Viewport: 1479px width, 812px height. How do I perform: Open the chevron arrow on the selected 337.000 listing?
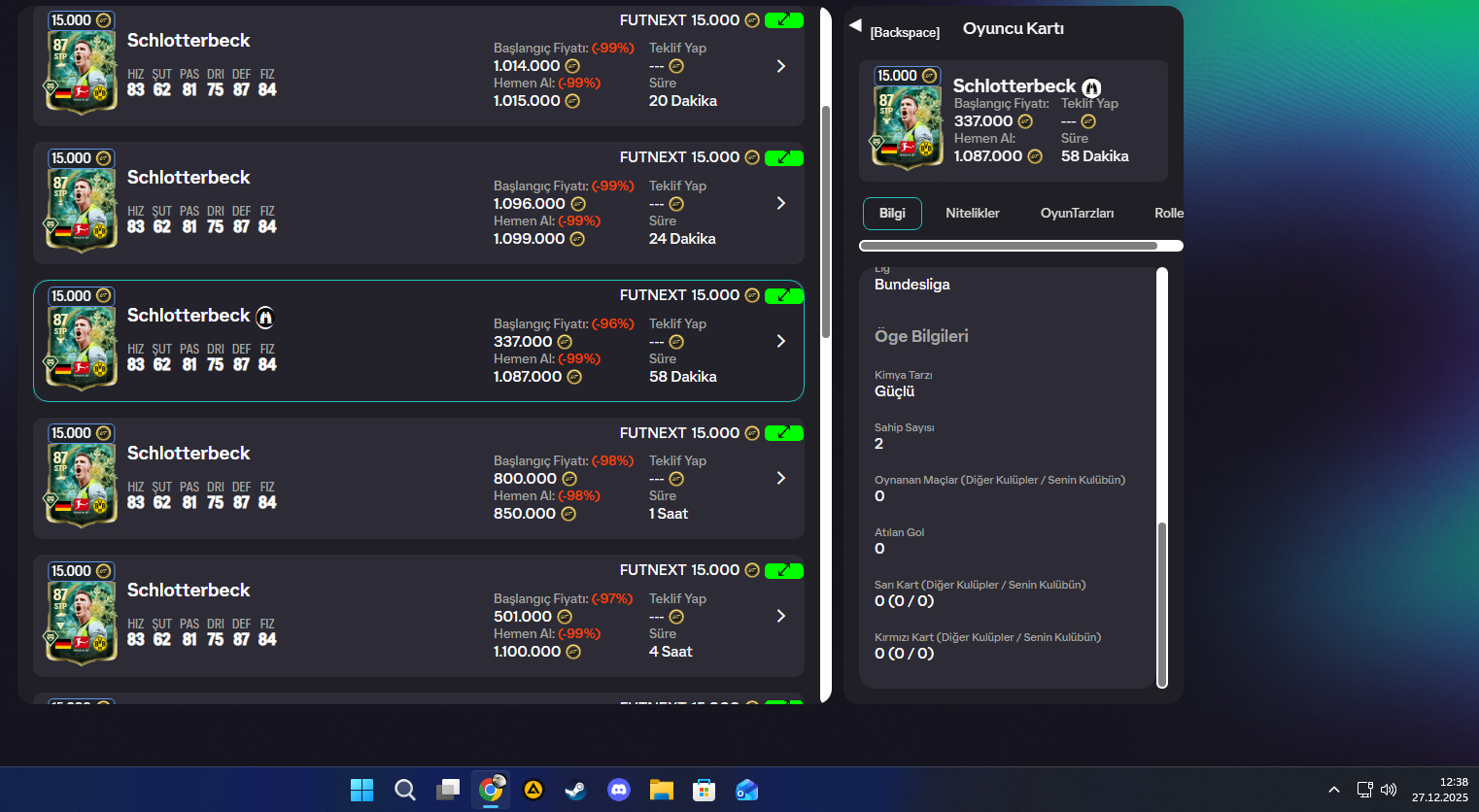(x=781, y=341)
